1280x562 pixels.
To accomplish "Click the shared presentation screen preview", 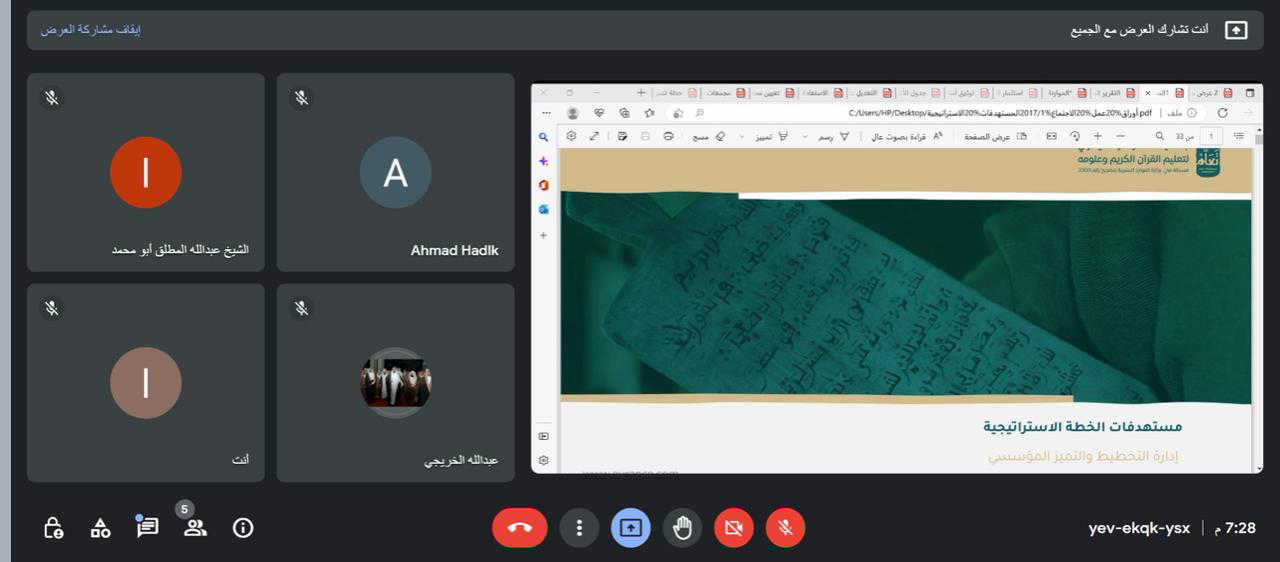I will 897,278.
